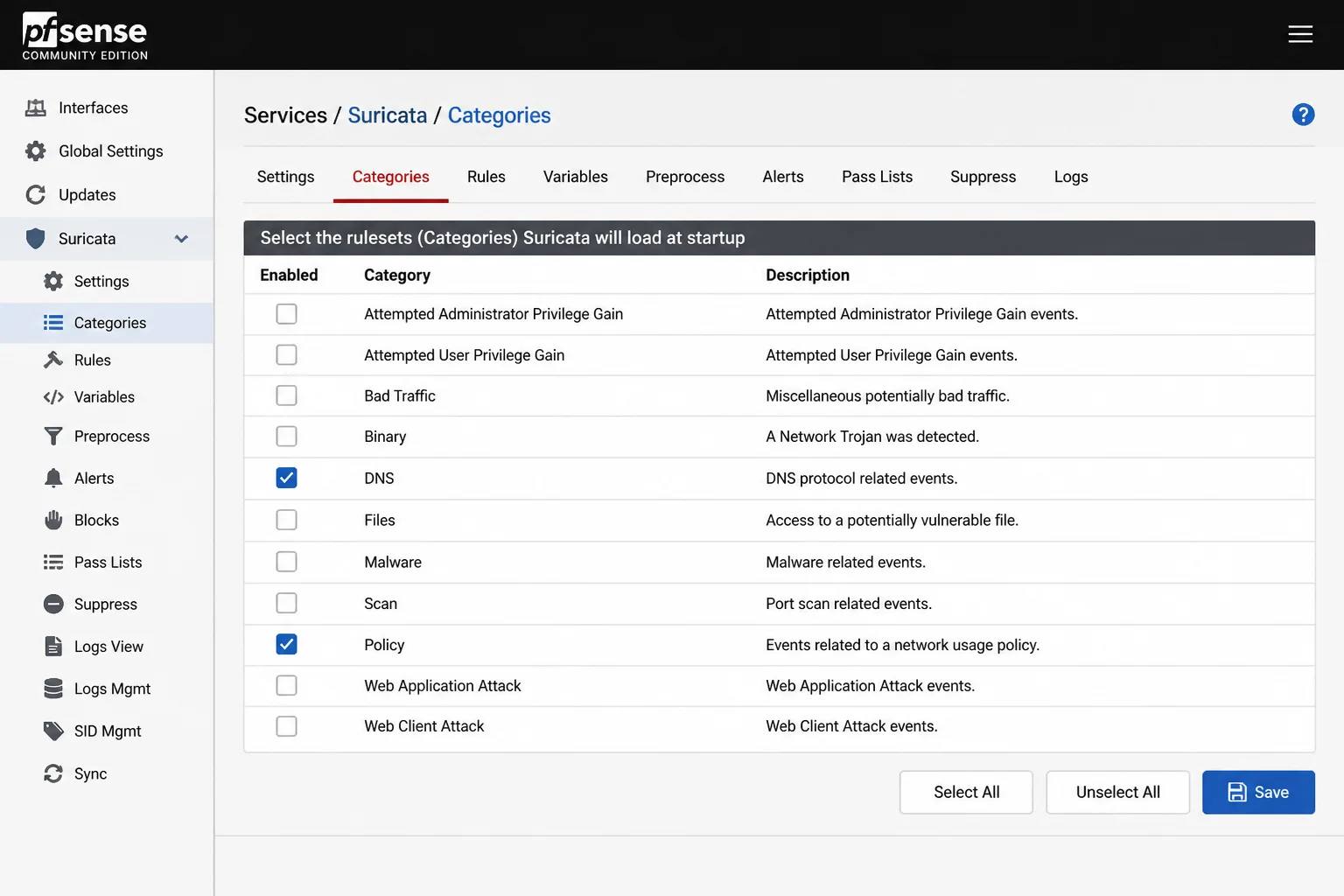The height and width of the screenshot is (896, 1344).
Task: Click the Alerts bell icon
Action: [x=53, y=478]
